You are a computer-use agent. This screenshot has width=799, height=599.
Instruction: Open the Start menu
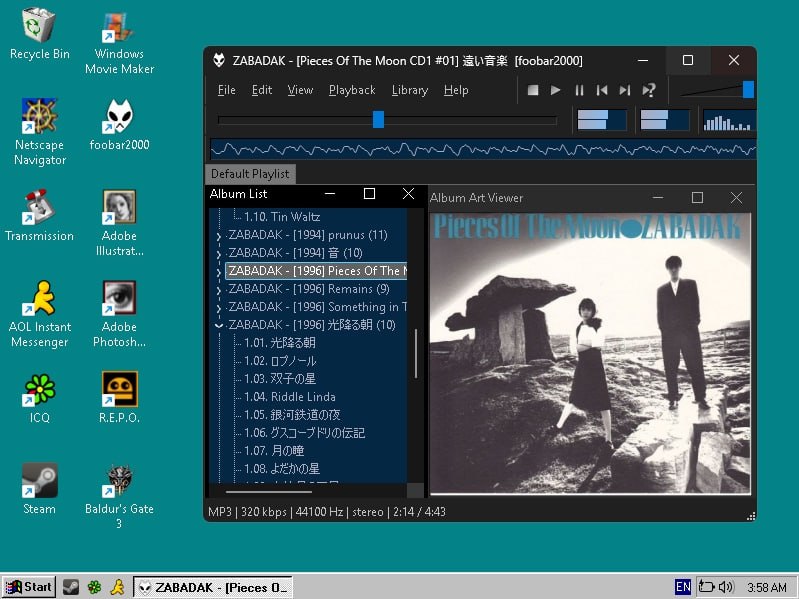(x=29, y=587)
